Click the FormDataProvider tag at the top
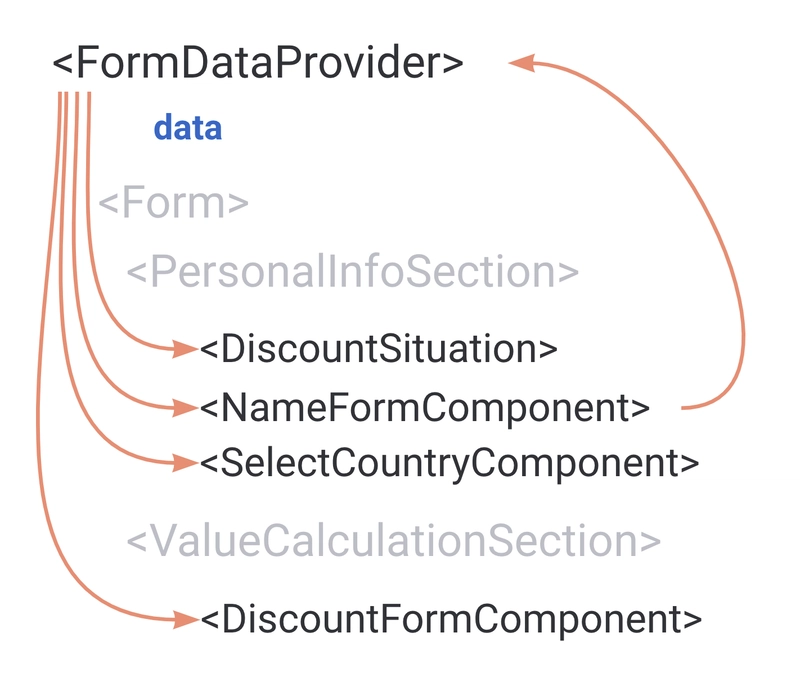Image resolution: width=800 pixels, height=687 pixels. [x=258, y=63]
